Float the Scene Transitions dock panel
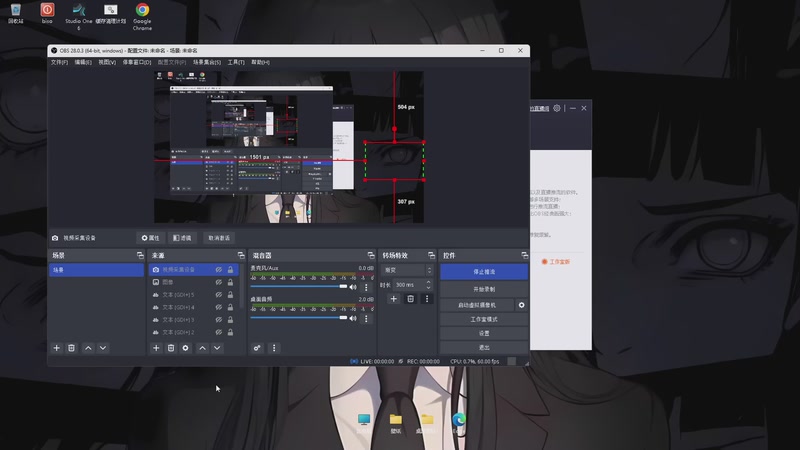 (431, 255)
